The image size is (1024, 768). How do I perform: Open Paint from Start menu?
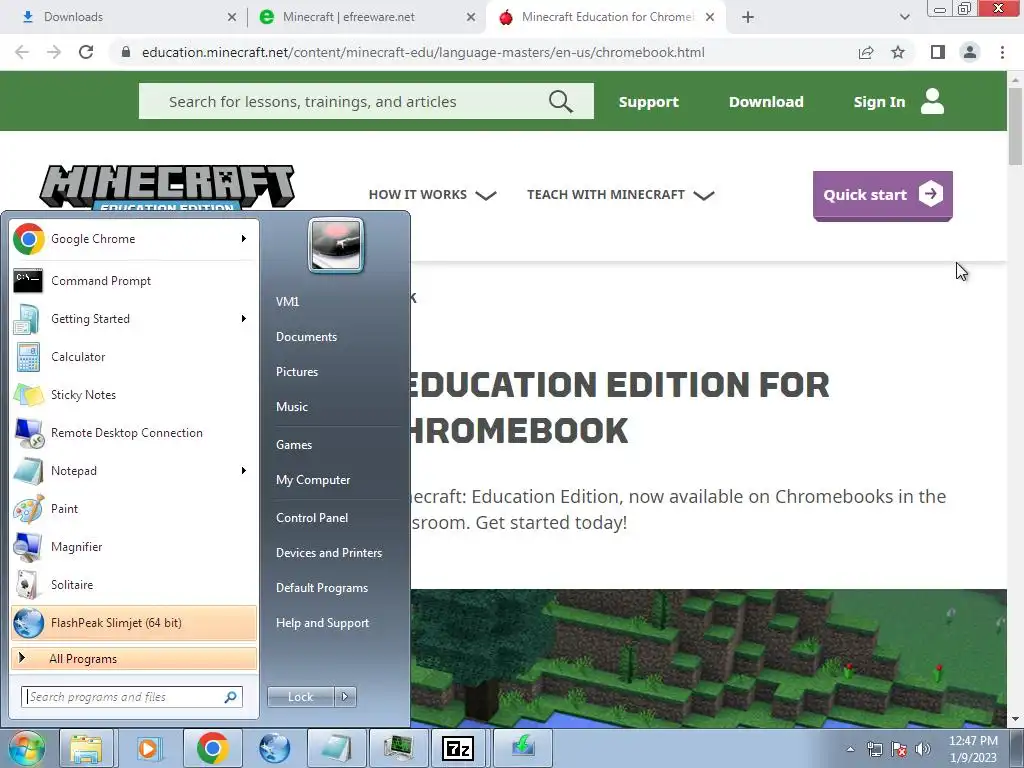pyautogui.click(x=133, y=509)
